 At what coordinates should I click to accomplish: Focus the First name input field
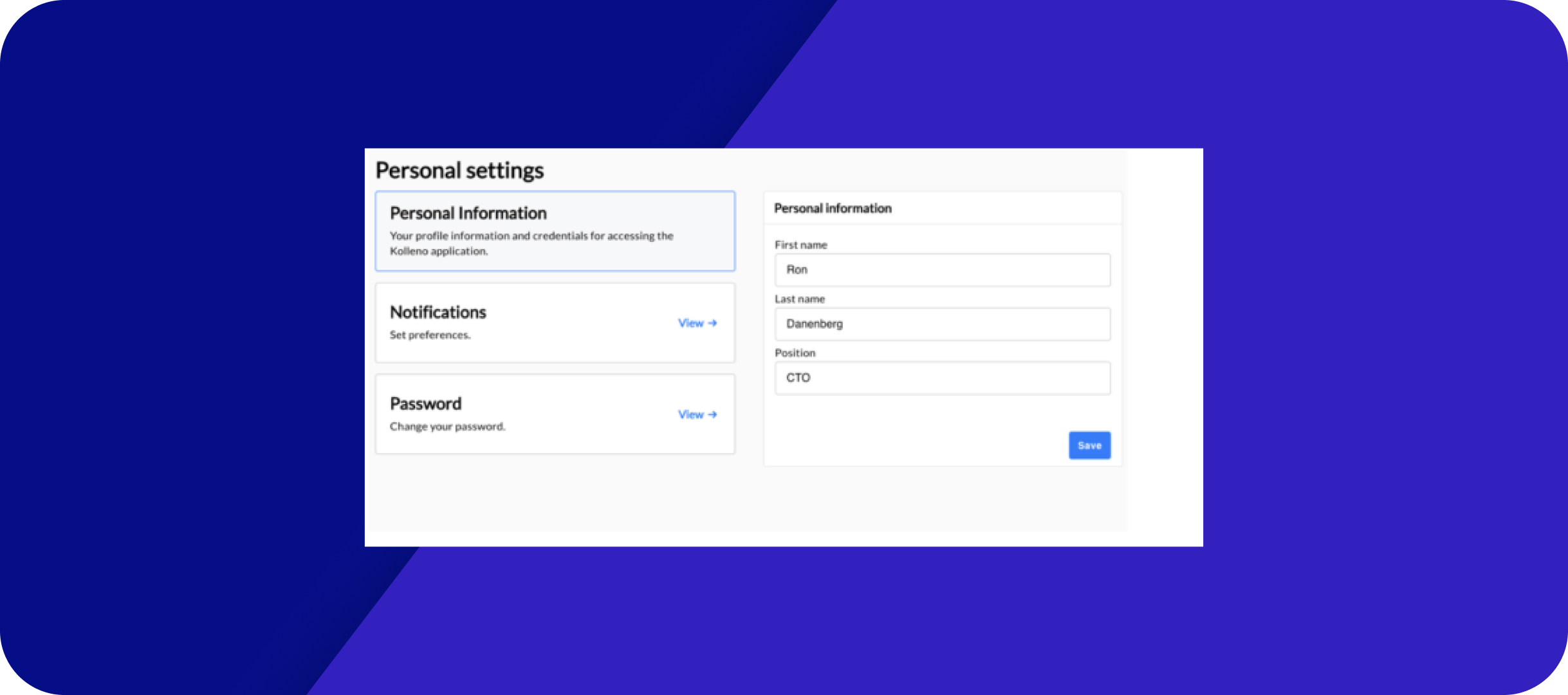click(942, 270)
